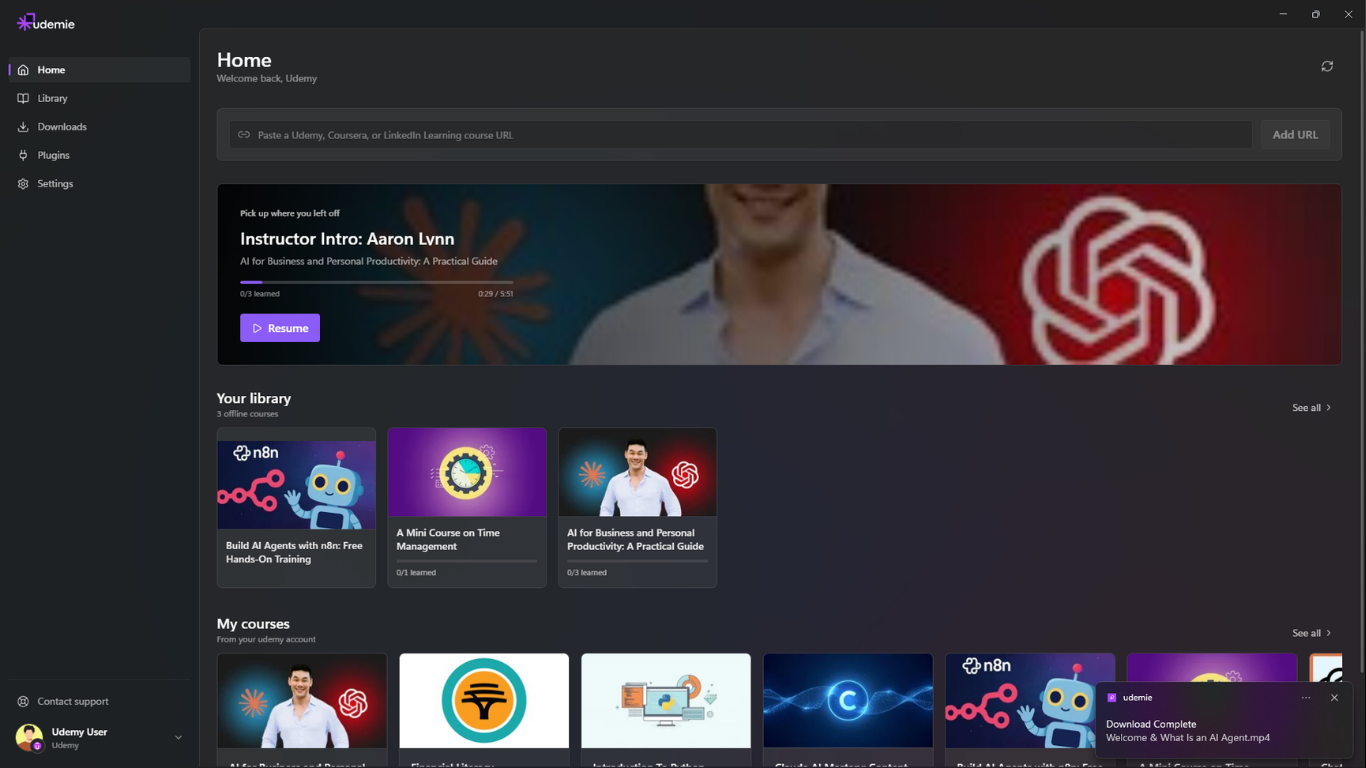This screenshot has height=768, width=1366.
Task: Open the Downloads section
Action: coord(100,127)
